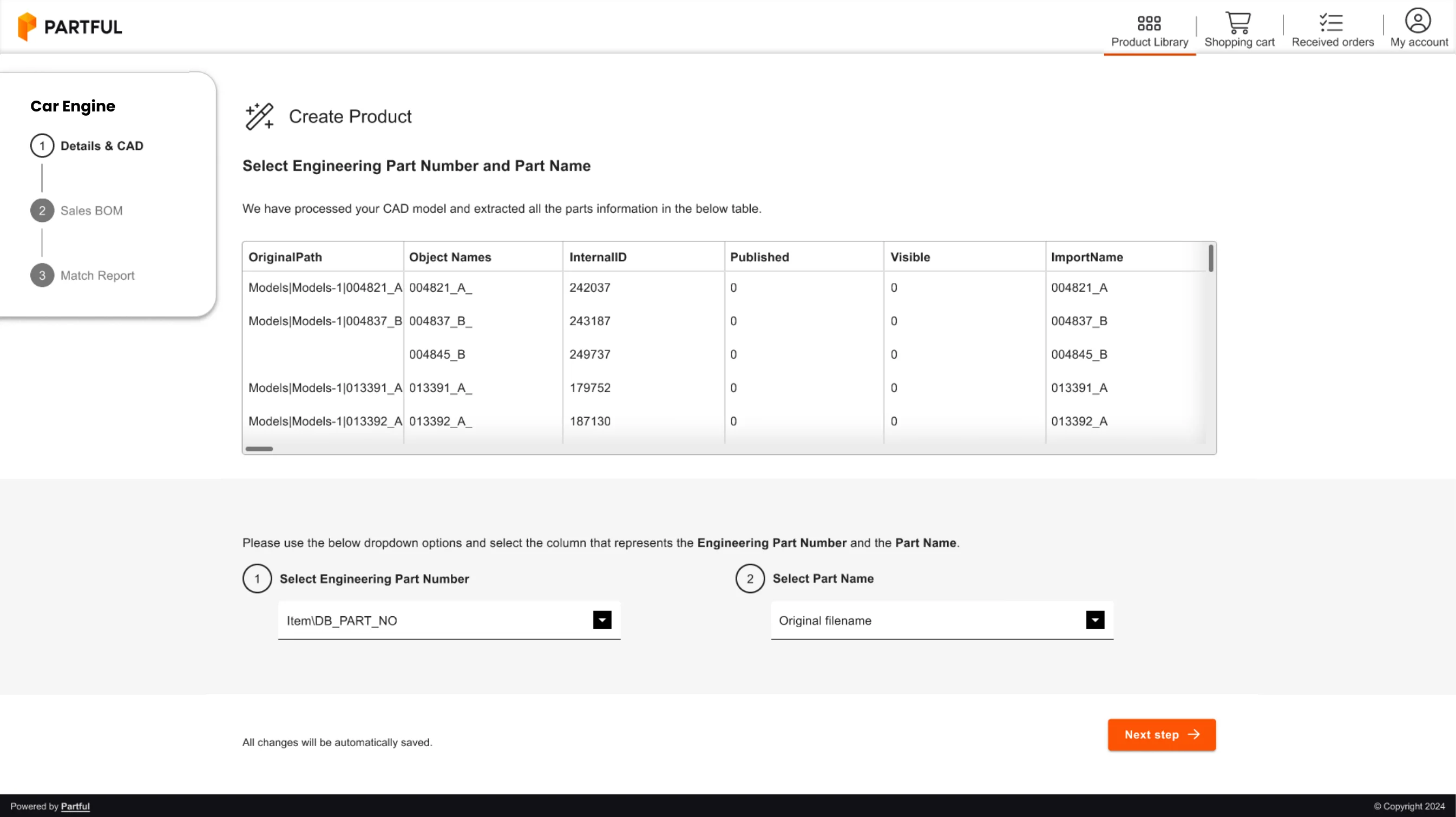Select the 004837_B_ object name cell

pyautogui.click(x=440, y=321)
